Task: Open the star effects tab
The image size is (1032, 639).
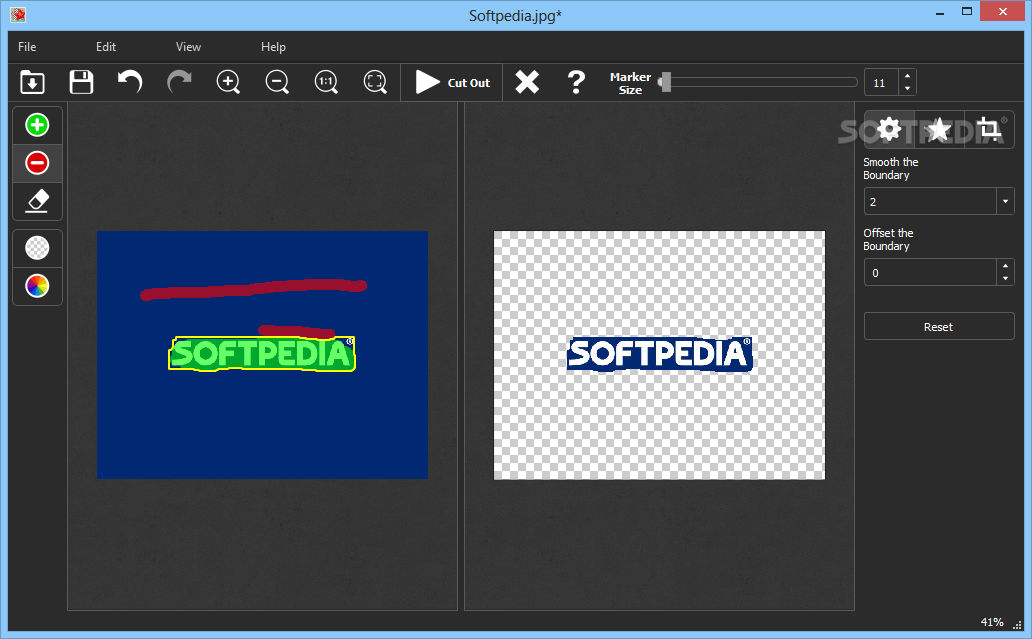Action: (939, 129)
